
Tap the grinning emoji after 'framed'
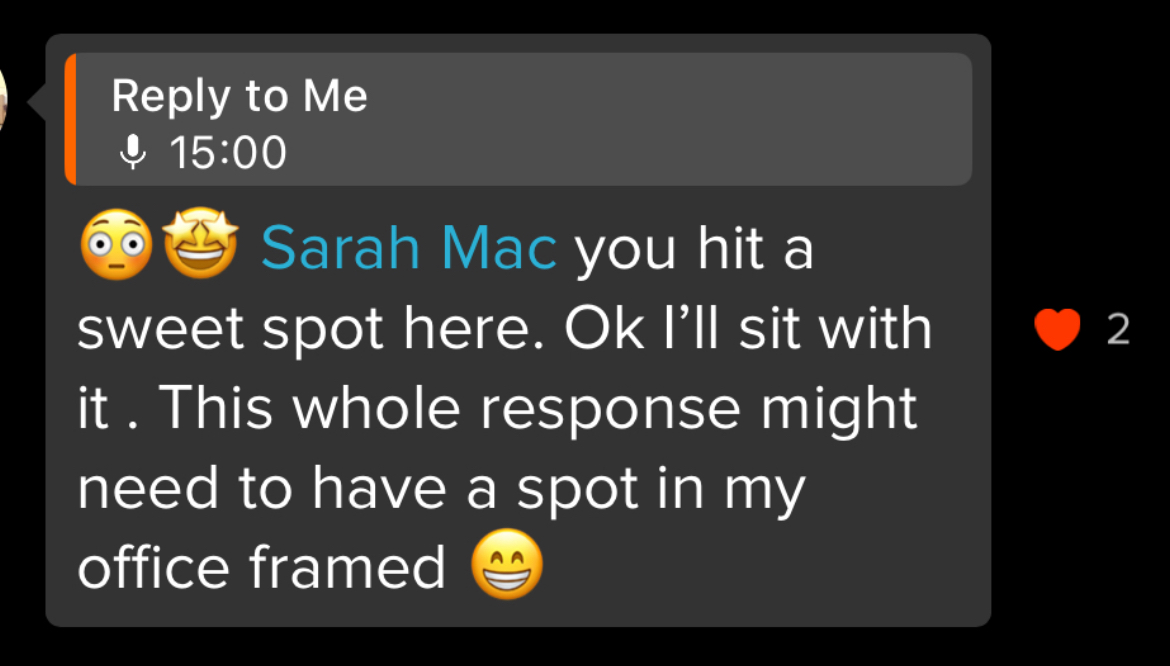pyautogui.click(x=507, y=565)
